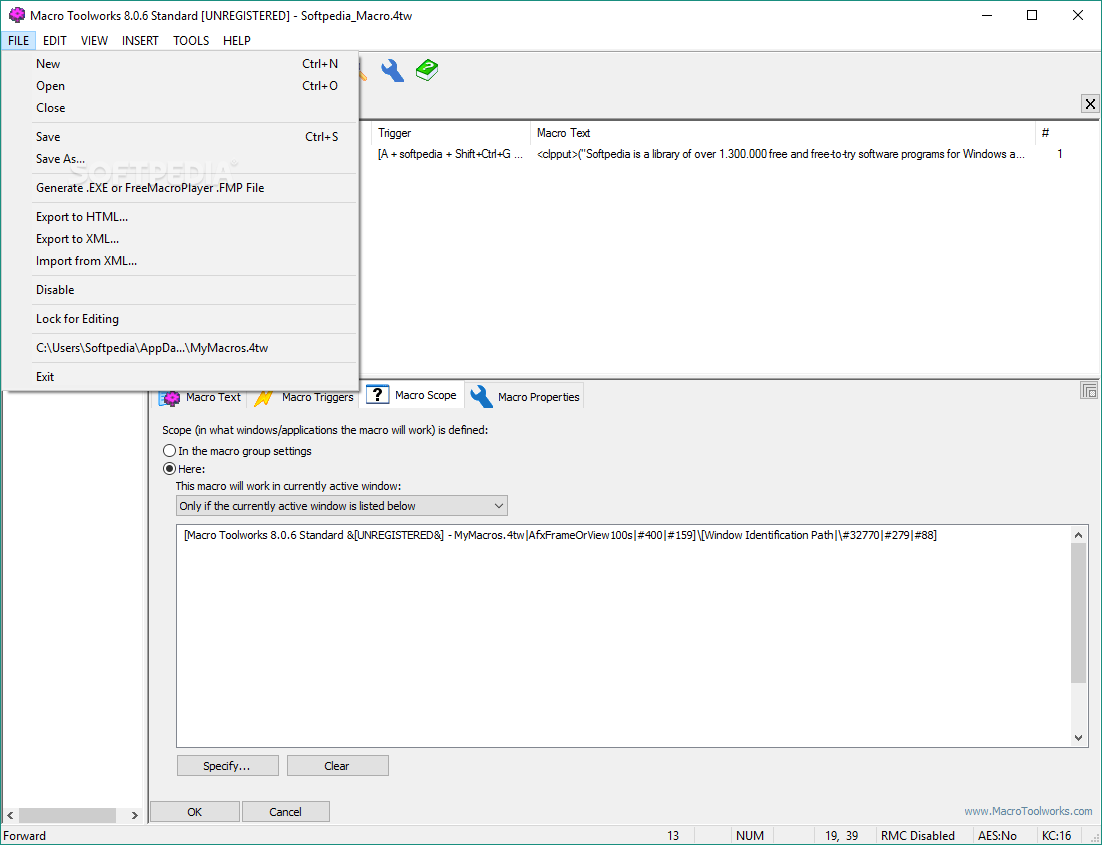The width and height of the screenshot is (1102, 845).
Task: Click the Clear button
Action: (337, 766)
